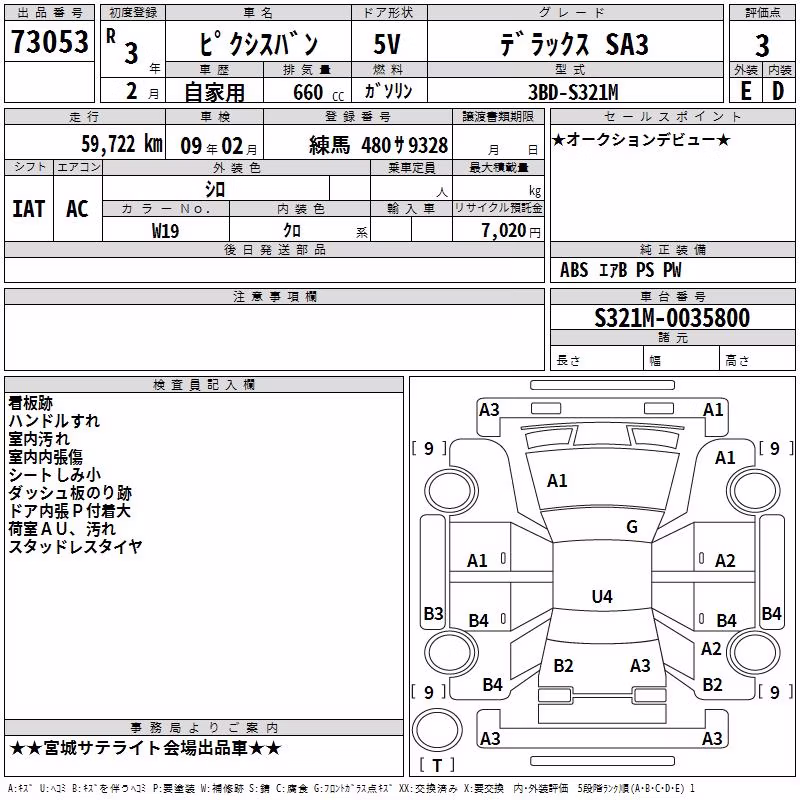The image size is (800, 800).
Task: Click the recycle deposit 7,020円
Action: [x=511, y=231]
